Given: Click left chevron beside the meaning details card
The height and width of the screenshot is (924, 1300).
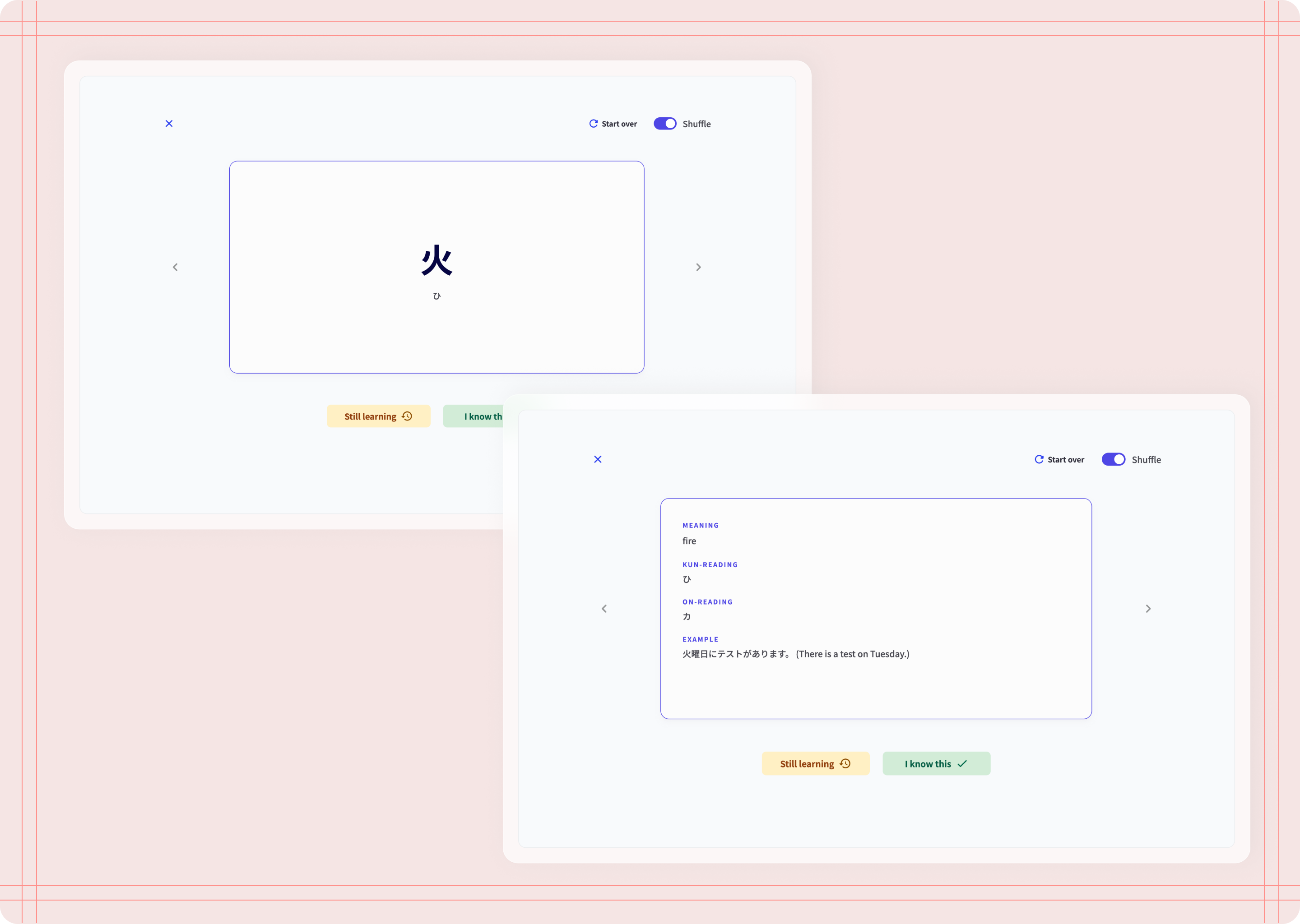Looking at the screenshot, I should 604,609.
